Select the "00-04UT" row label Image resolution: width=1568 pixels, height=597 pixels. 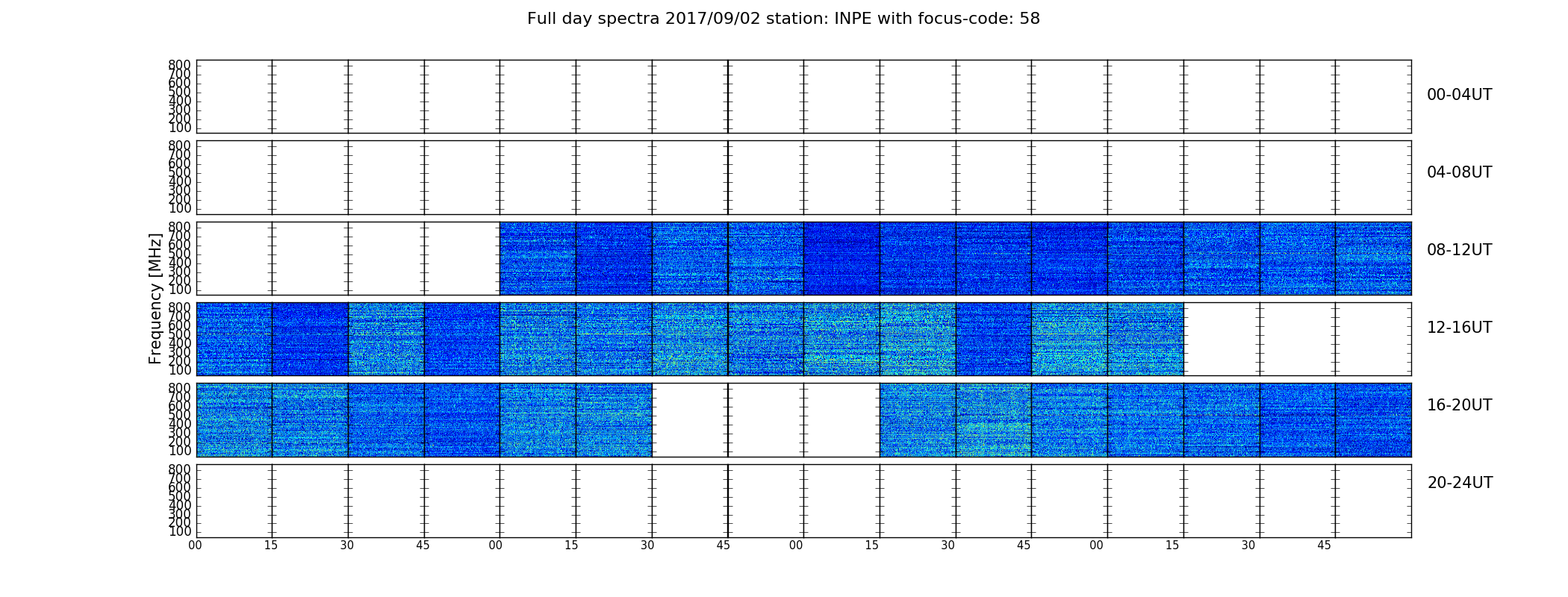[x=1459, y=95]
